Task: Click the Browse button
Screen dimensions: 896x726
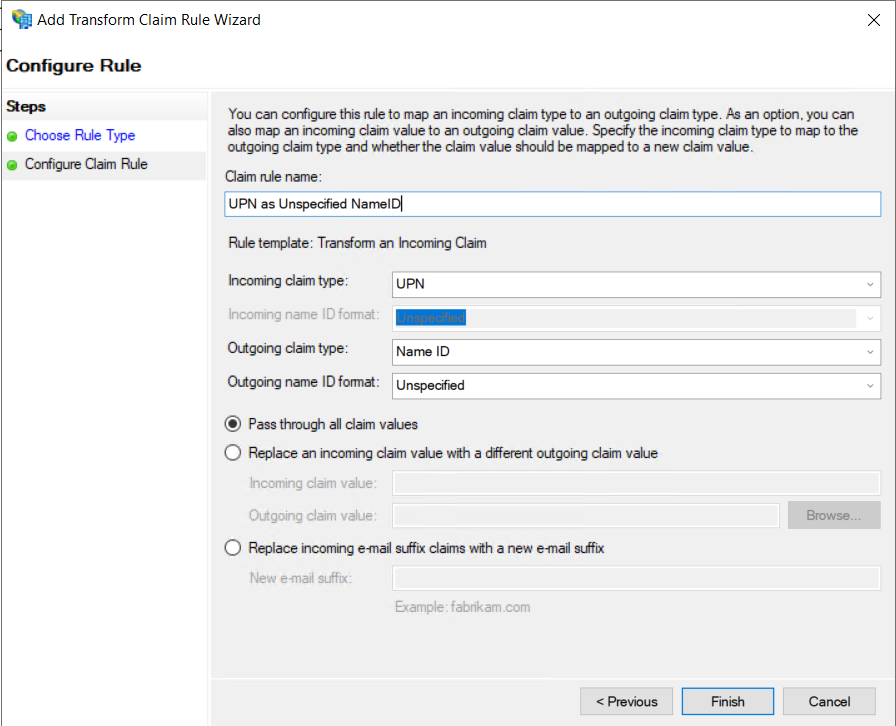Action: pyautogui.click(x=833, y=516)
